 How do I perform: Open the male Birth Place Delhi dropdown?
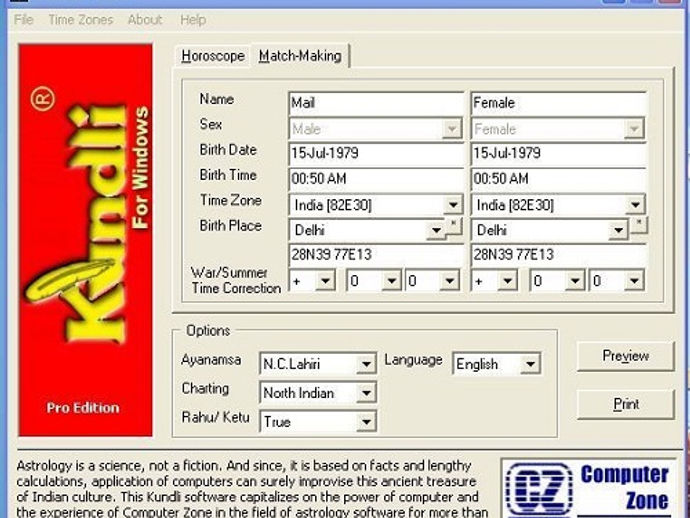pos(367,230)
